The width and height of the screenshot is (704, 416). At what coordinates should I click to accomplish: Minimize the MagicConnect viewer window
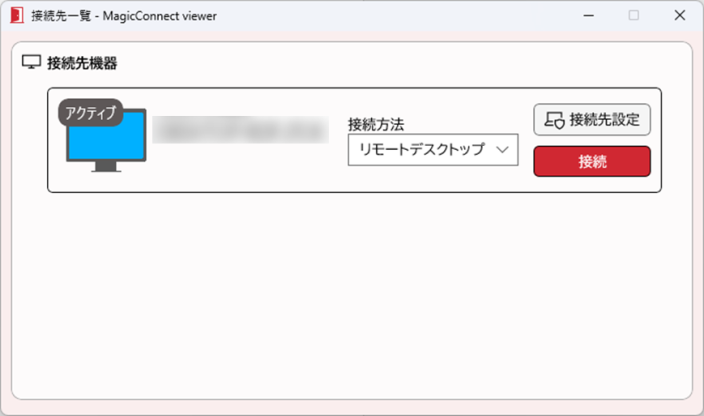coord(589,15)
